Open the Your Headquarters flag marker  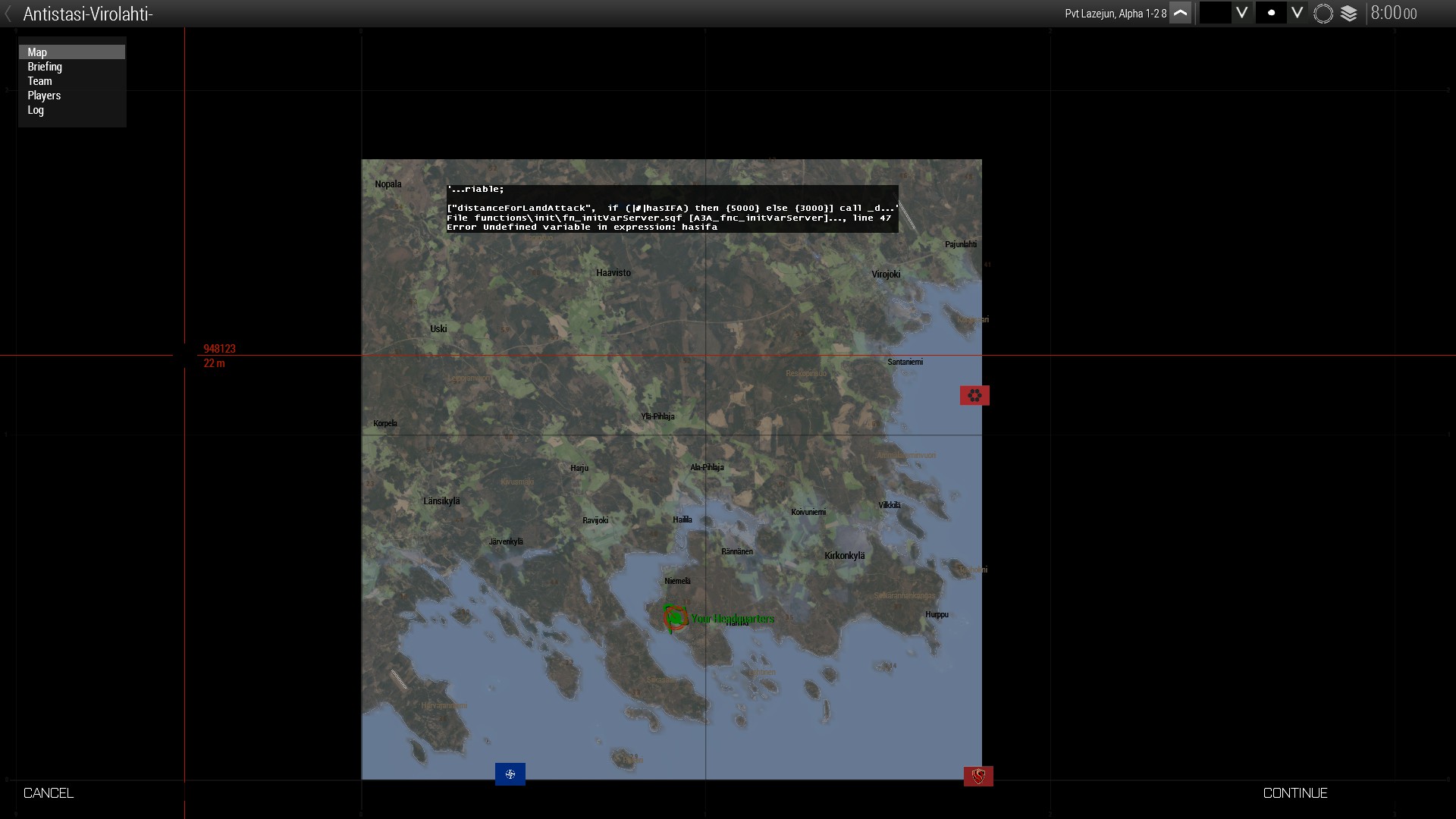(674, 618)
